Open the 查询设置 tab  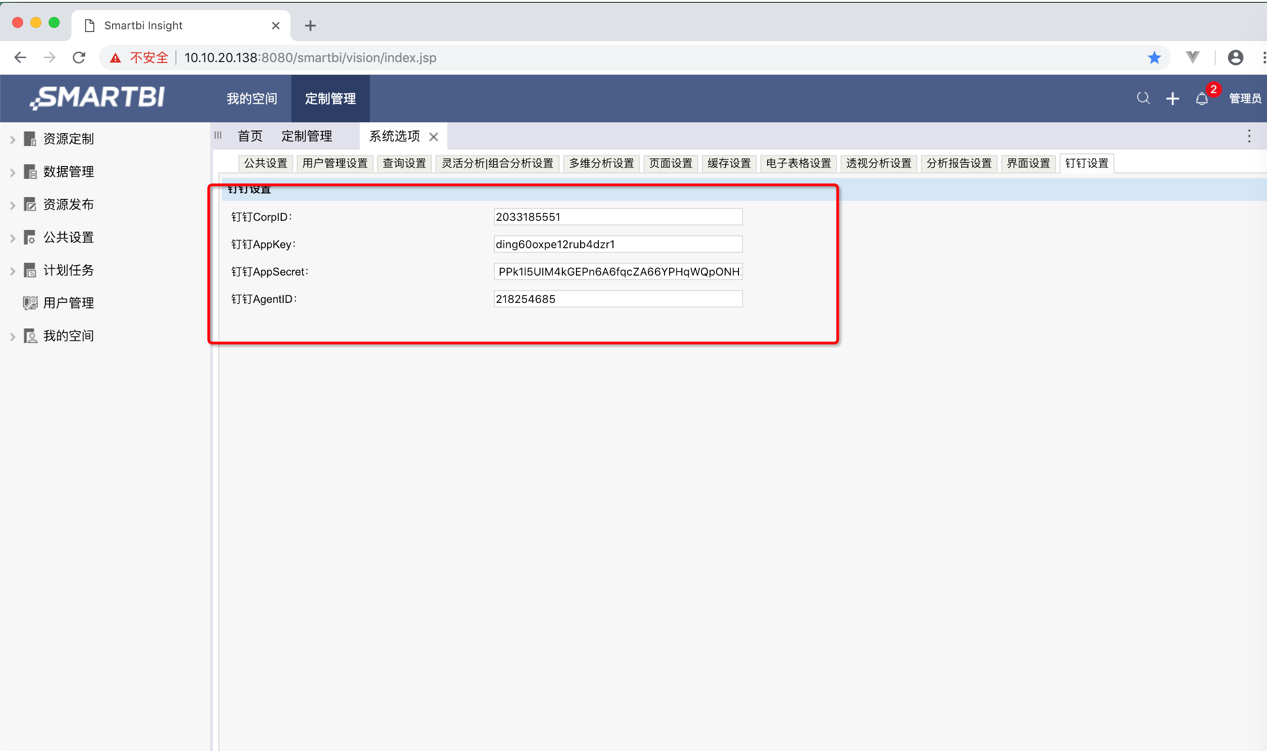(x=404, y=163)
